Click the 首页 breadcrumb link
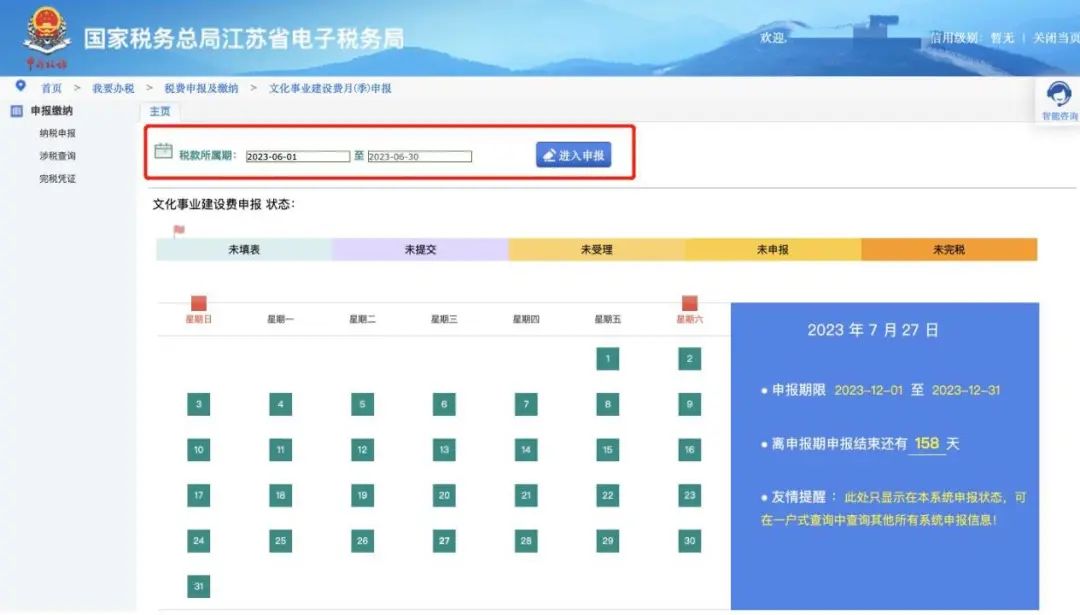The height and width of the screenshot is (615, 1080). 51,88
